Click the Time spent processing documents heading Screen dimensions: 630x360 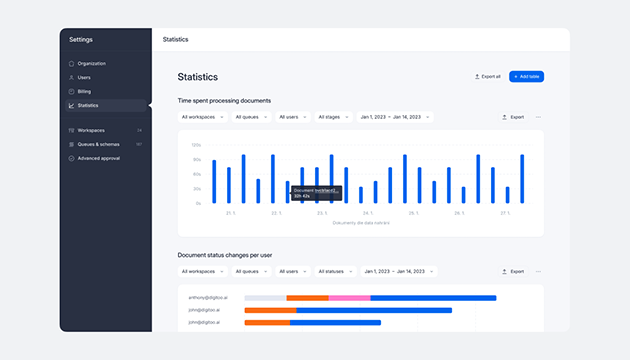point(224,100)
